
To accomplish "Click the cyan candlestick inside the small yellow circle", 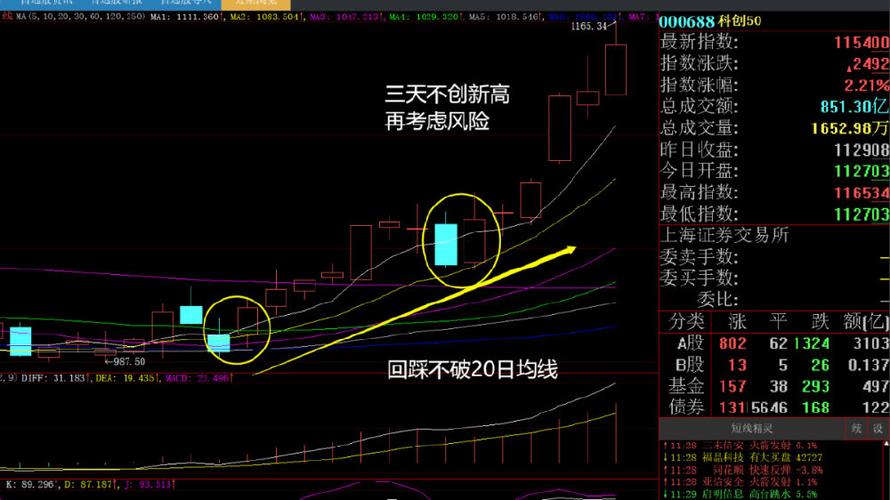I will pos(219,343).
